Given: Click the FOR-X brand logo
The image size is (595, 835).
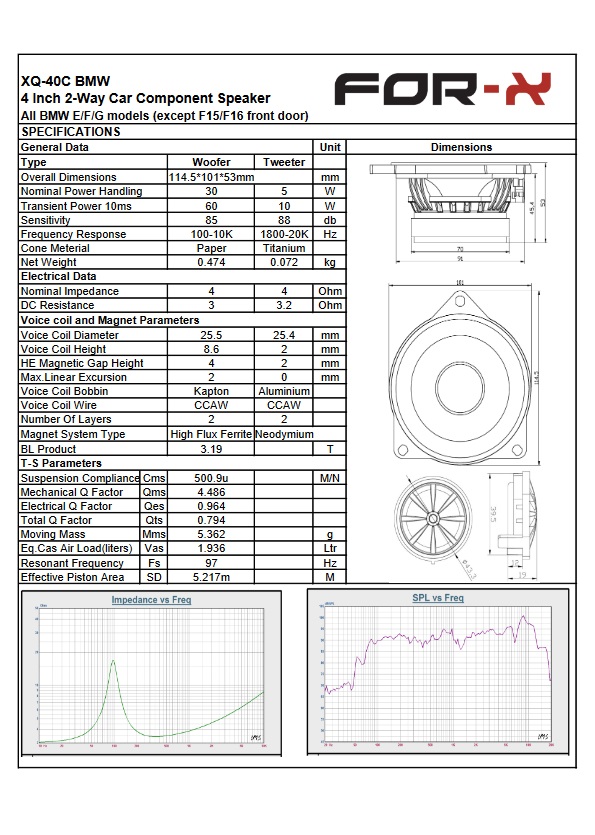Looking at the screenshot, I should [x=442, y=89].
